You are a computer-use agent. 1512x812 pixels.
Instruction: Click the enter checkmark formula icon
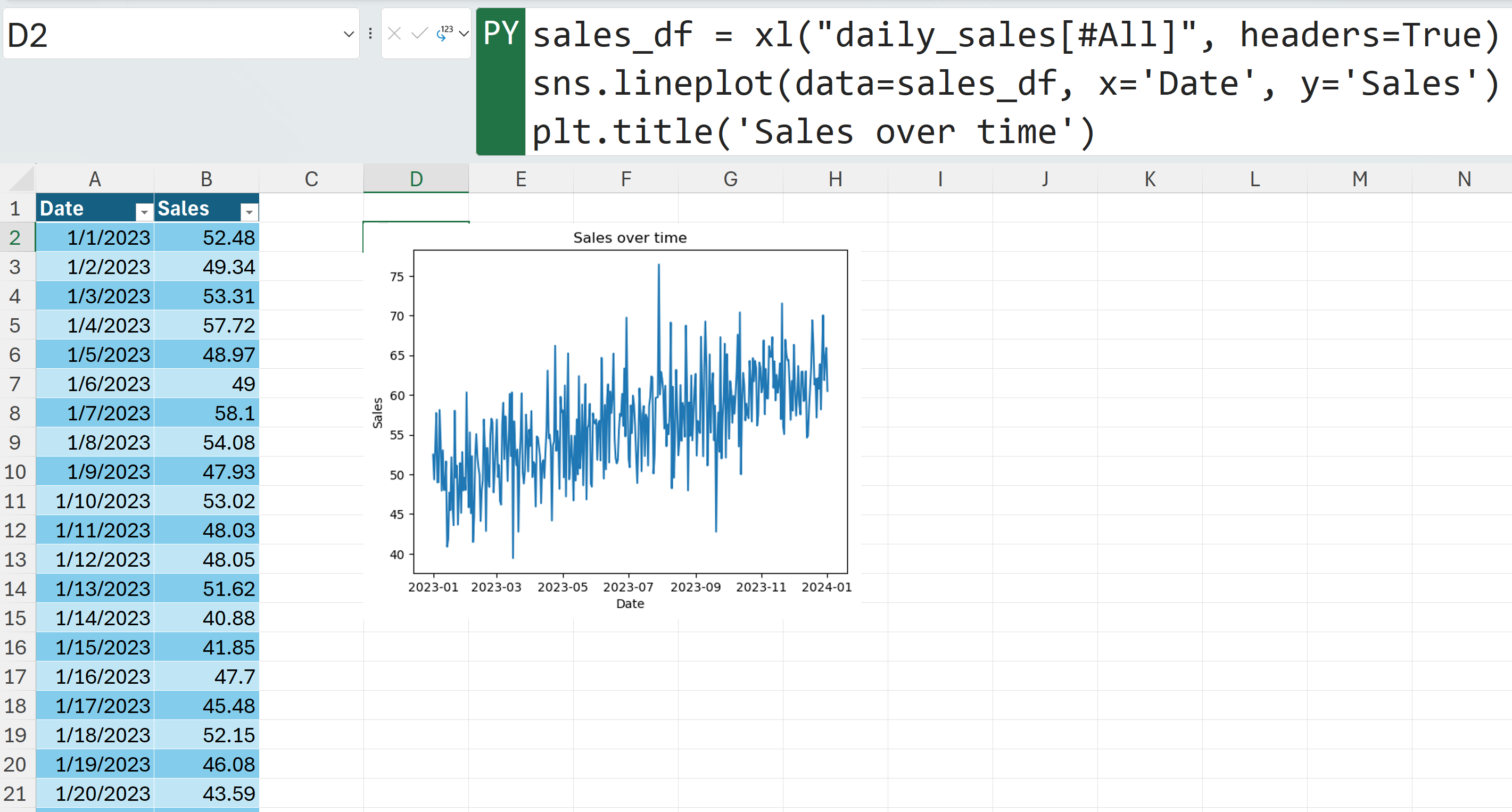coord(419,34)
